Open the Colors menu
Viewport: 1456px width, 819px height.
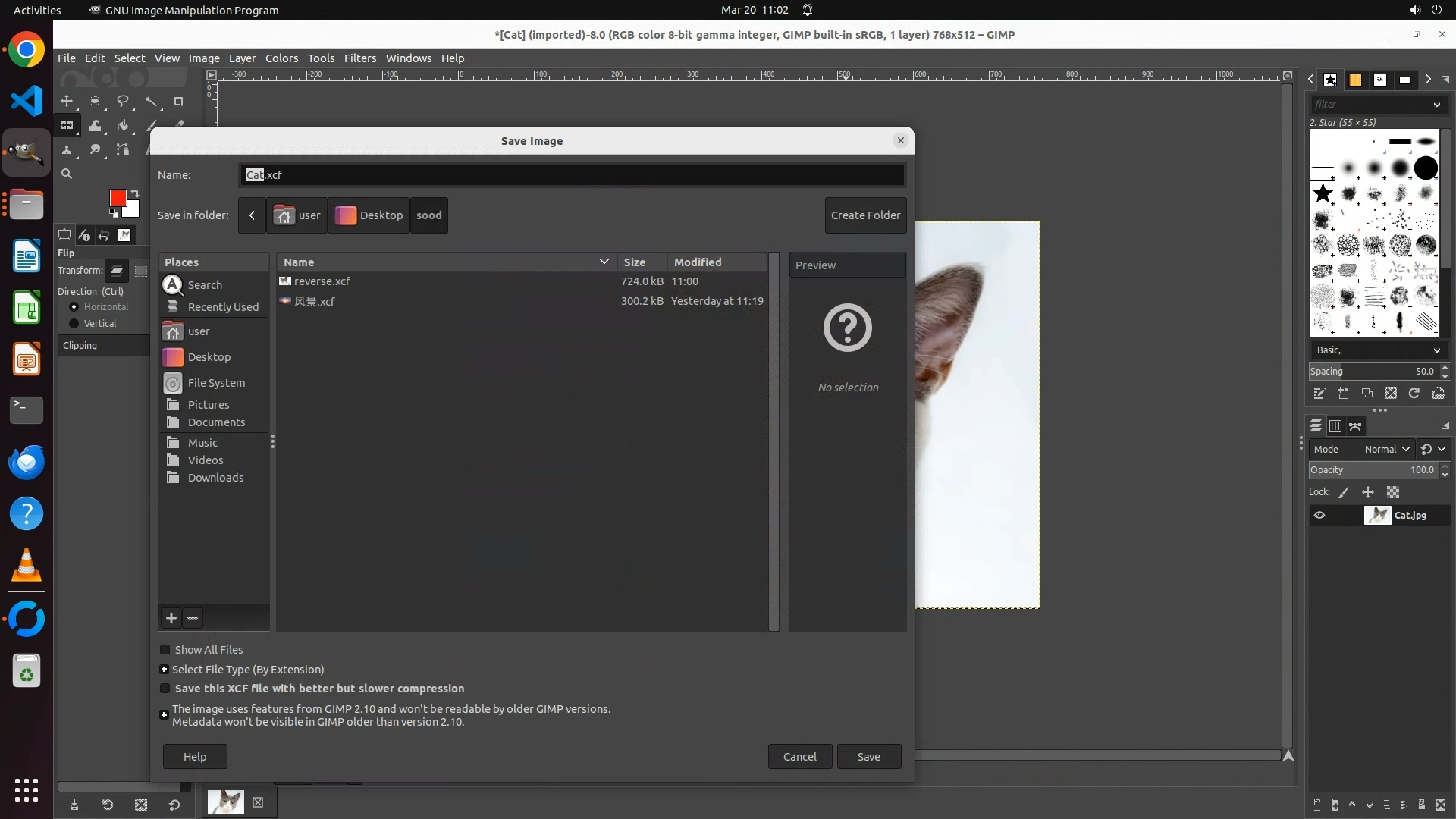coord(281,58)
